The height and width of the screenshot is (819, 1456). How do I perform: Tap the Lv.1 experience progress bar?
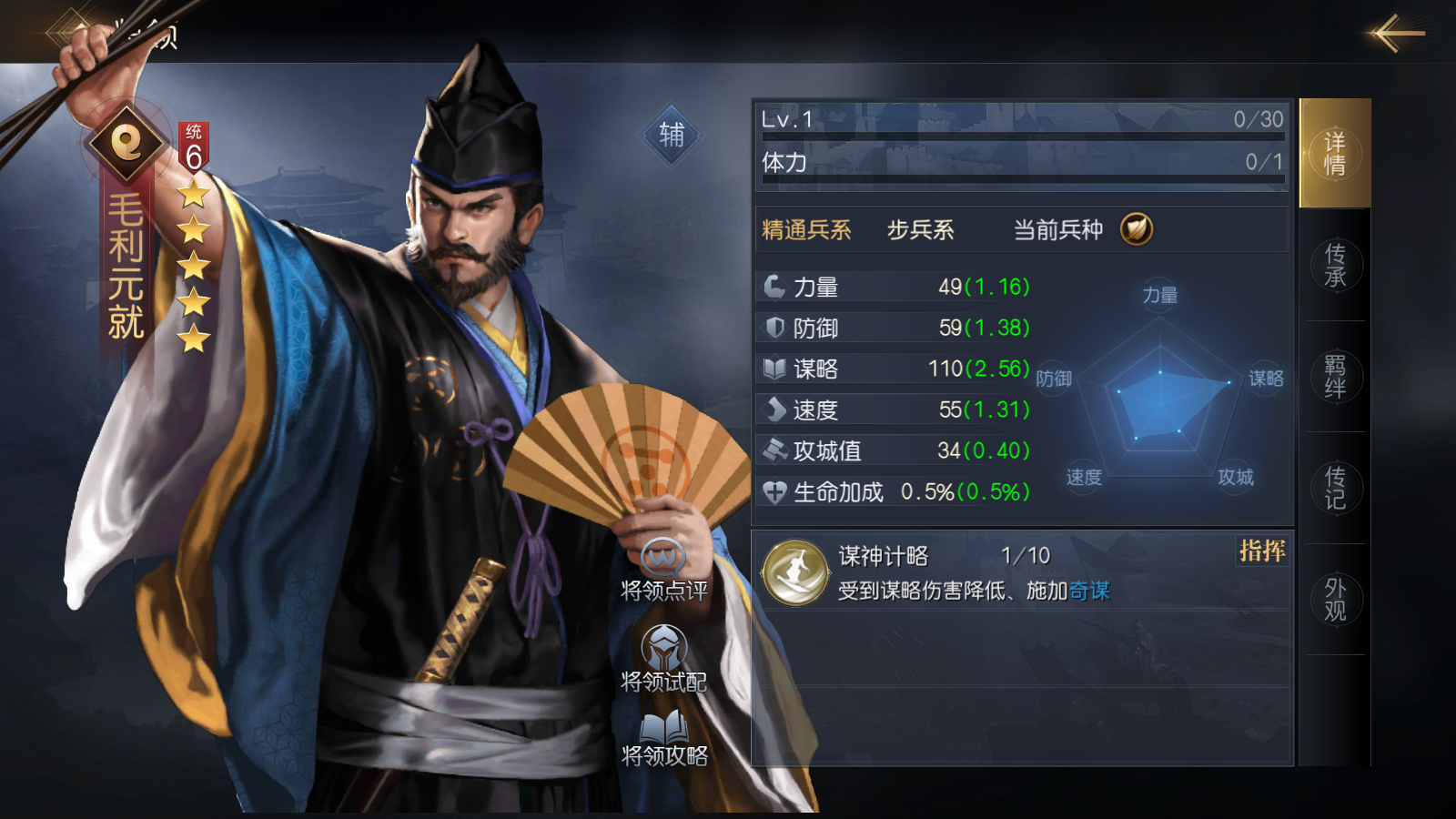tap(1023, 136)
